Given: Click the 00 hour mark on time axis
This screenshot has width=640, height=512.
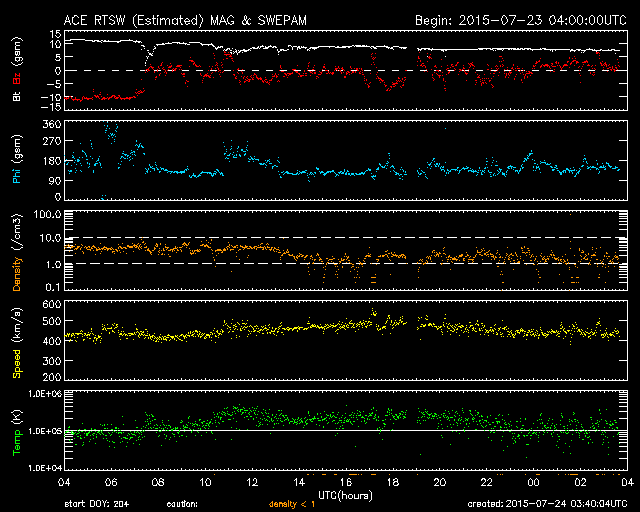Looking at the screenshot, I should coord(532,483).
